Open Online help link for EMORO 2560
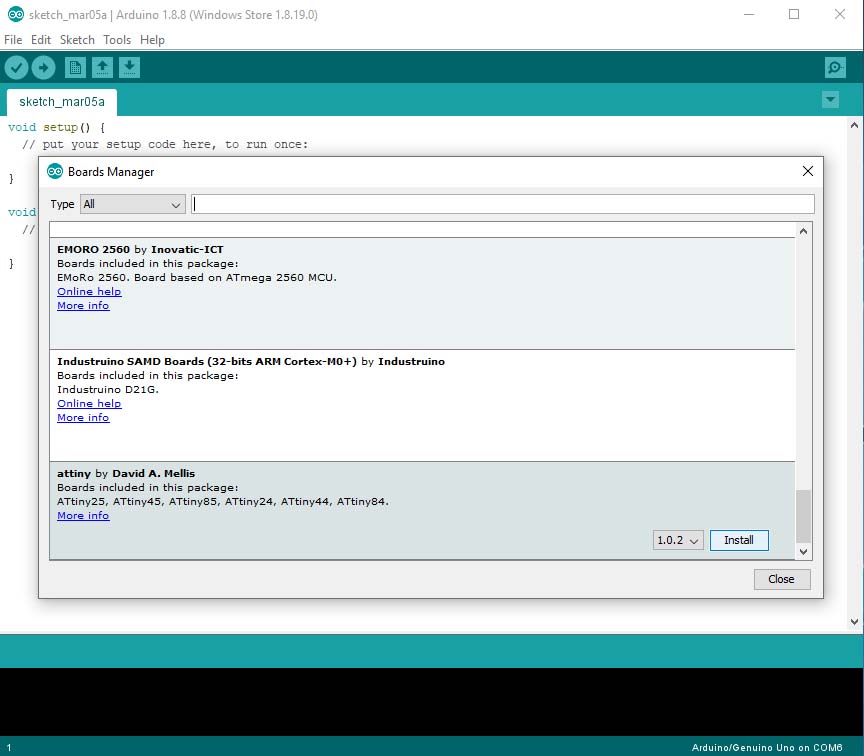This screenshot has height=756, width=864. tap(89, 291)
